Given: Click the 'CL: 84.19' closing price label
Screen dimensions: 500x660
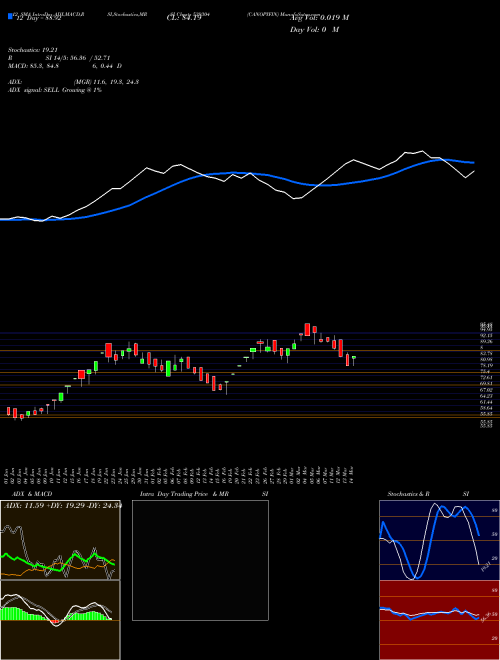Looking at the screenshot, I should [x=184, y=18].
